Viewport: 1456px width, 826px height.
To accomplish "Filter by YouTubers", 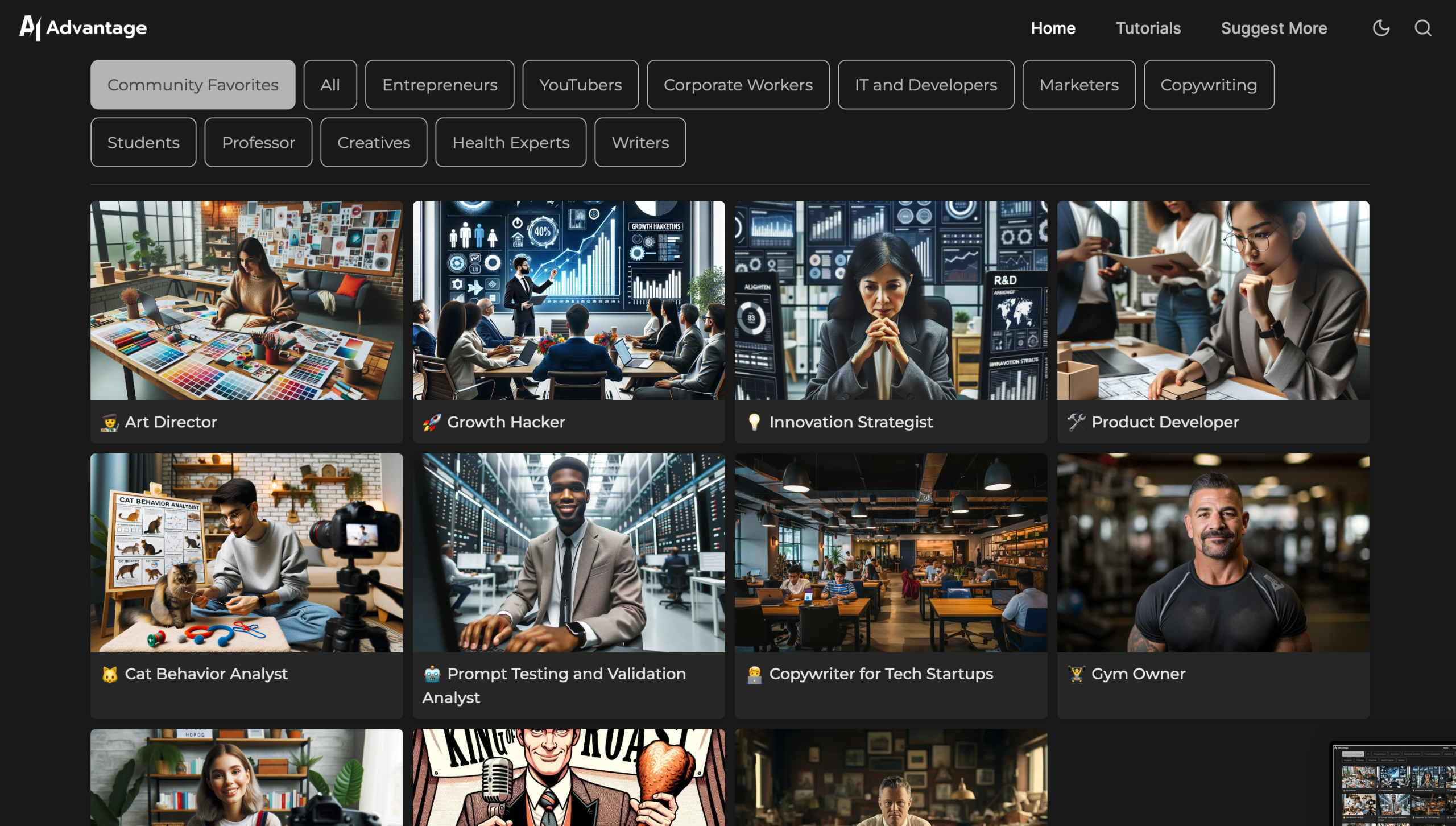I will 580,85.
